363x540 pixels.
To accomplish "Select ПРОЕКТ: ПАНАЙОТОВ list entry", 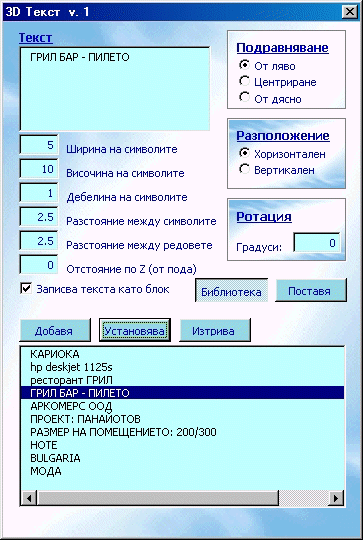I will coord(183,419).
